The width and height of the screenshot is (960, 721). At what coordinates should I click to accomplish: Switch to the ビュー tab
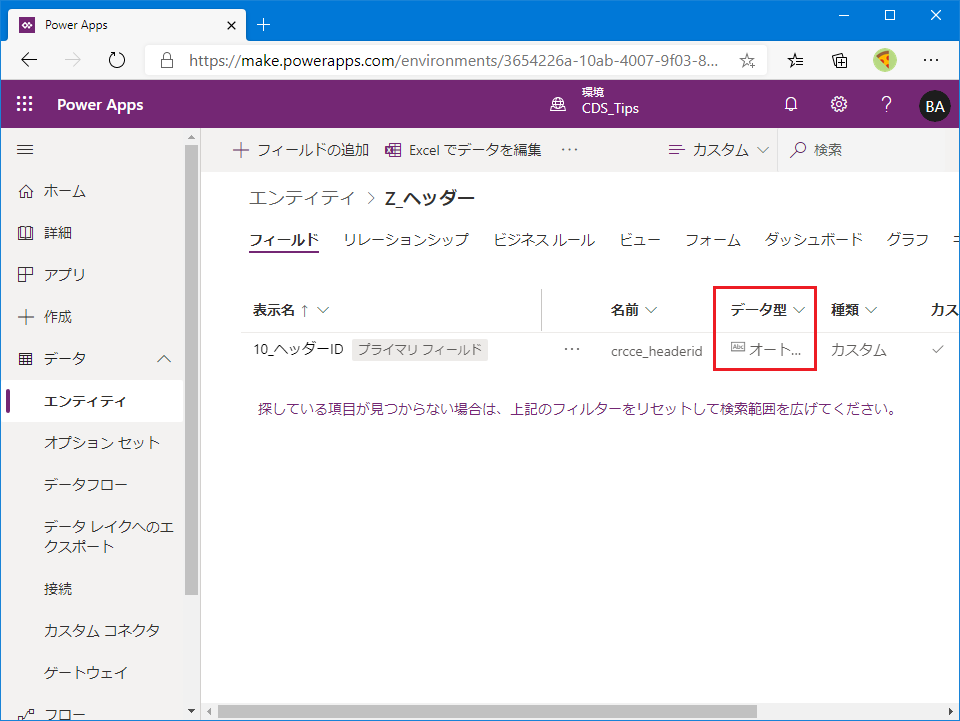[640, 240]
